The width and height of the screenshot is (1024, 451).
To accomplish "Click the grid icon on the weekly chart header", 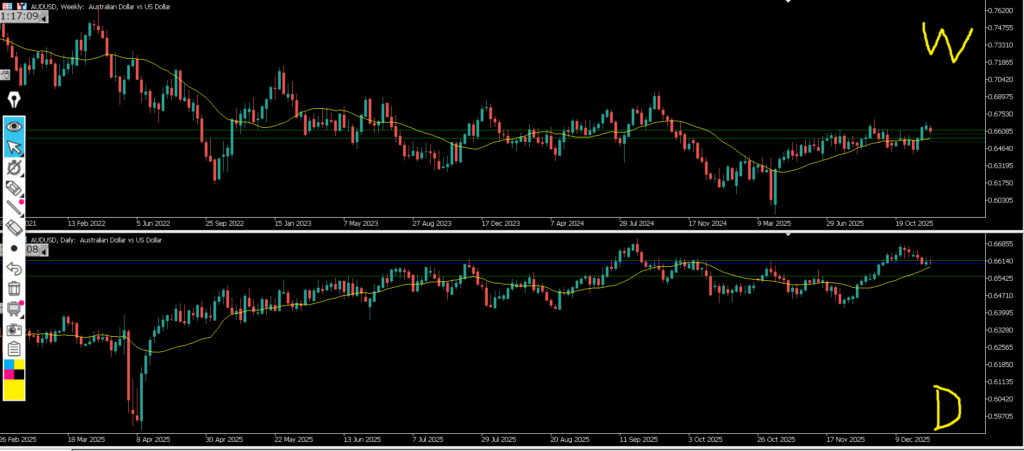I will [9, 4].
